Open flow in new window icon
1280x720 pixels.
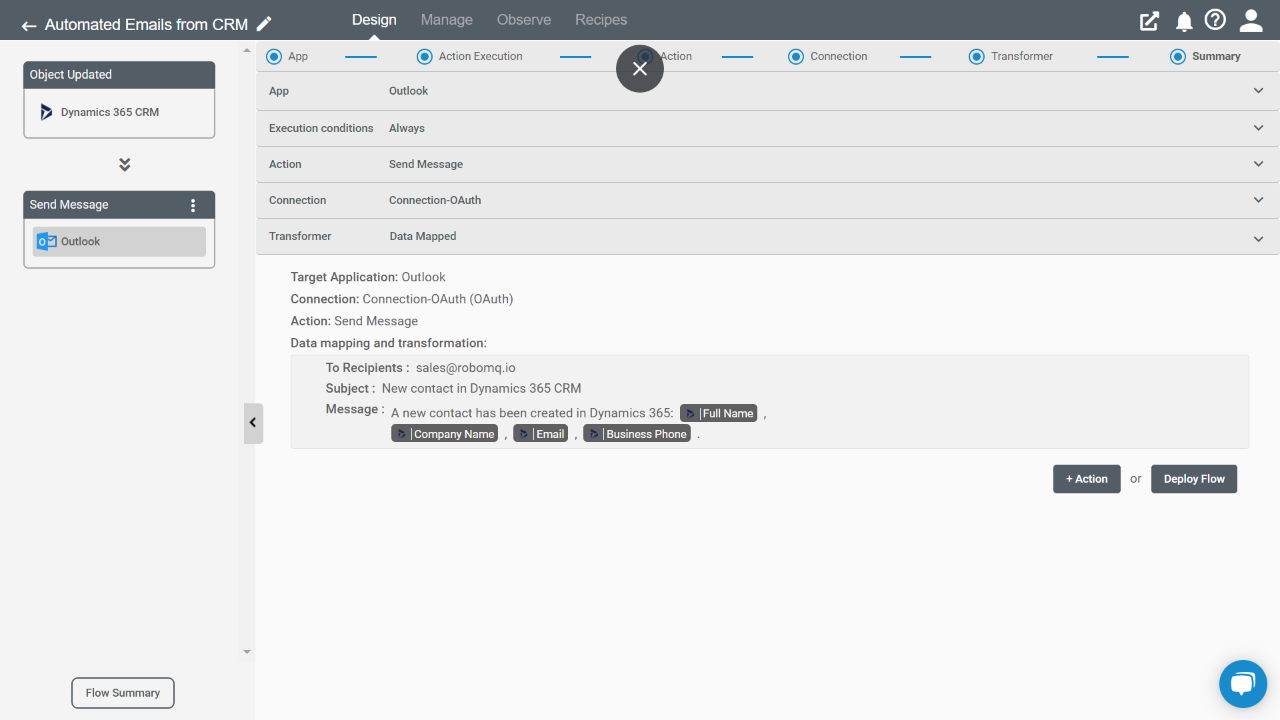pos(1150,21)
